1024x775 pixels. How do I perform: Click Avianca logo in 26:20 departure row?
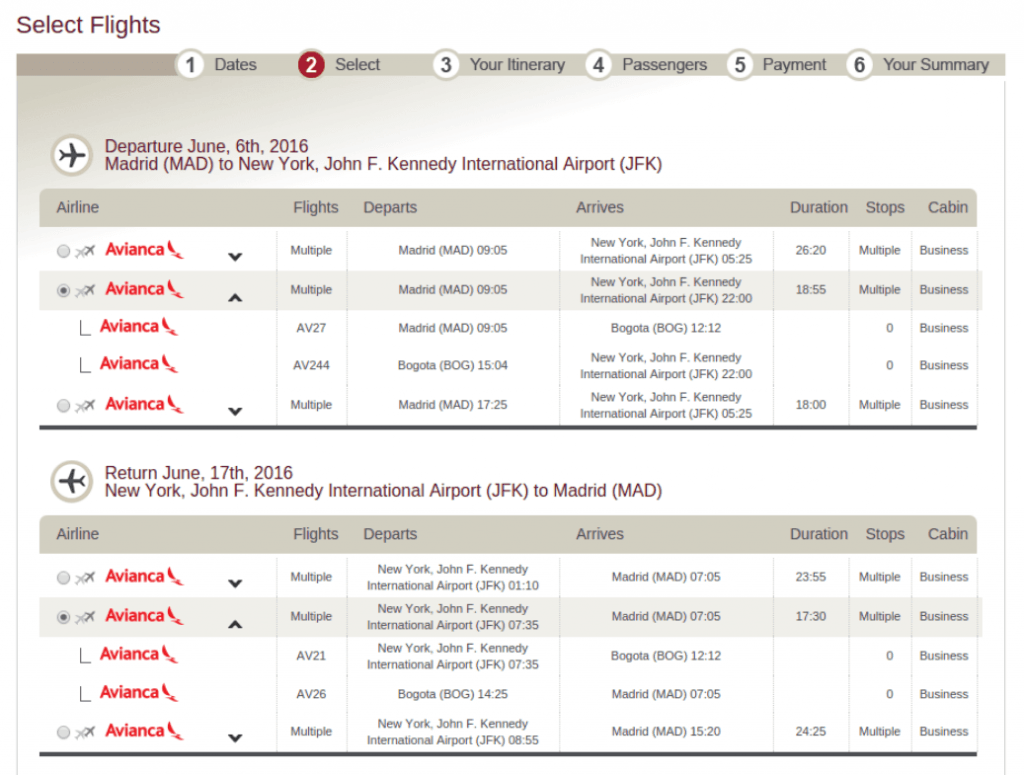pyautogui.click(x=144, y=249)
